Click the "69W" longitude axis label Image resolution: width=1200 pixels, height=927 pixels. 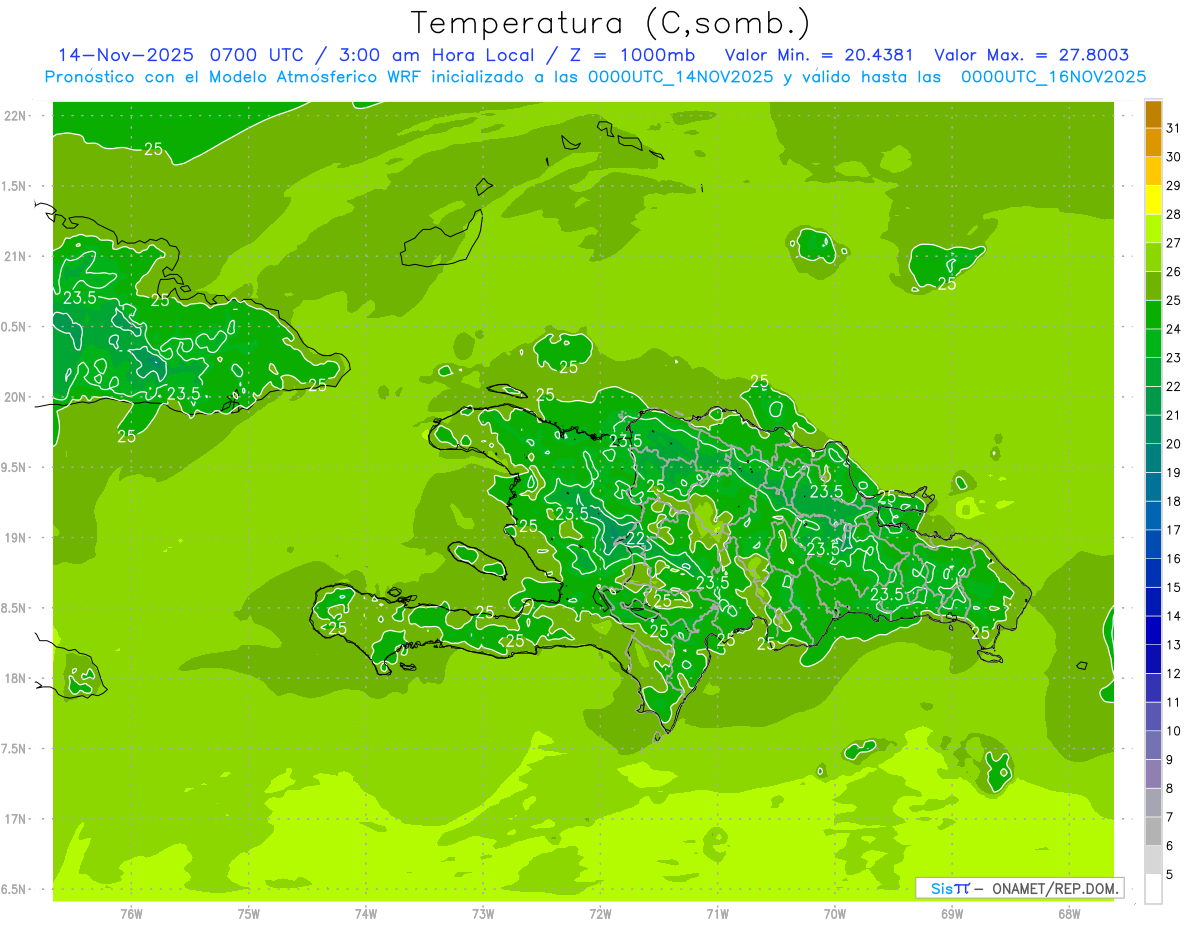click(x=952, y=914)
